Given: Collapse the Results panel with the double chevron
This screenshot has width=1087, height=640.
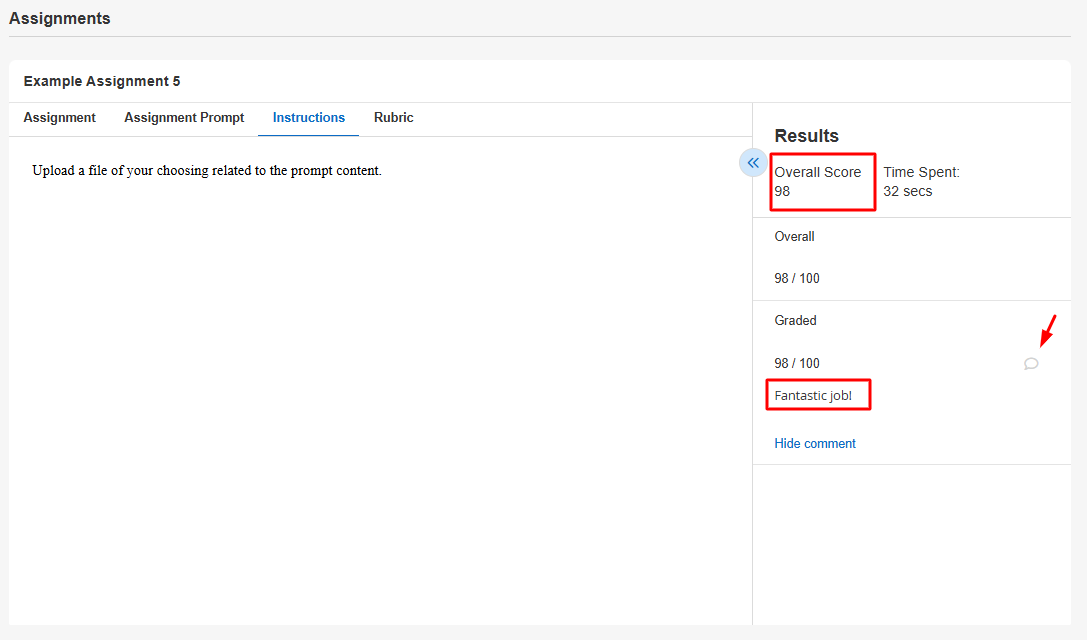Looking at the screenshot, I should (753, 163).
